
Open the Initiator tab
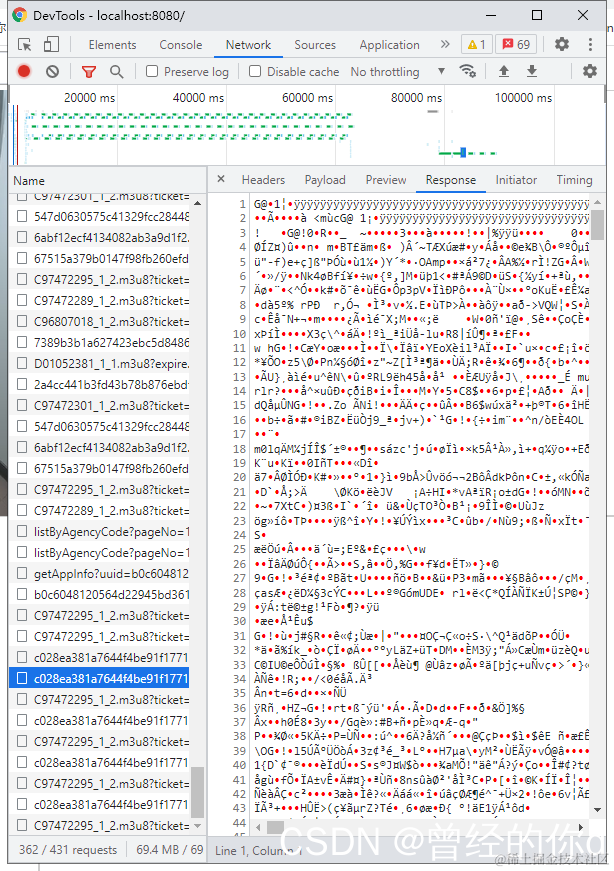click(x=516, y=180)
